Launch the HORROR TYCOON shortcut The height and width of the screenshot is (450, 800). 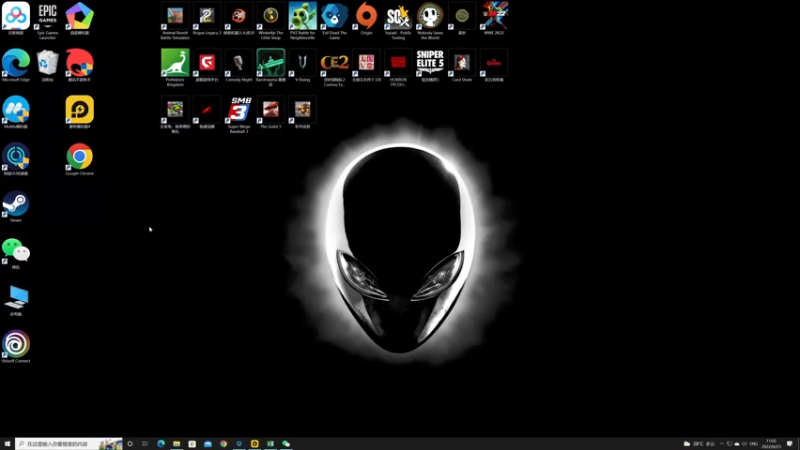[398, 67]
